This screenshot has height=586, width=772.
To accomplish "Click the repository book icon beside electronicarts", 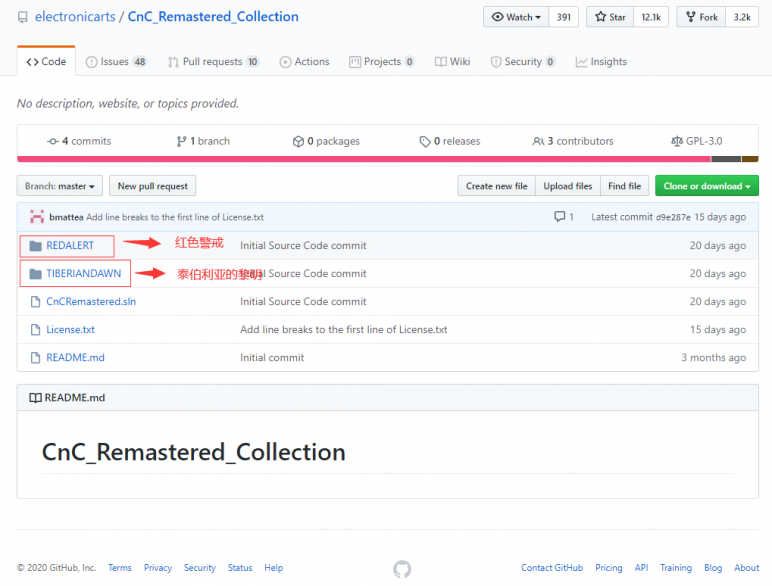I will [23, 18].
